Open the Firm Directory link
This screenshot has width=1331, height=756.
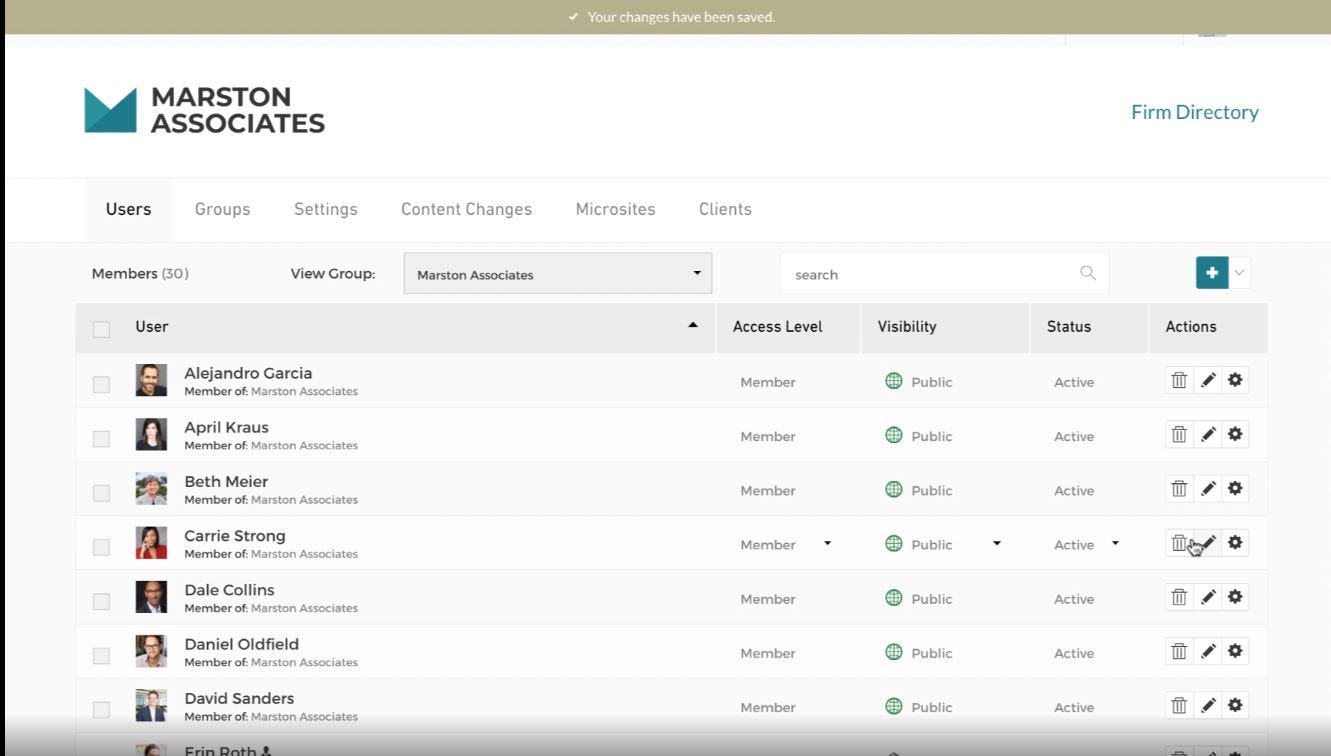(x=1195, y=112)
